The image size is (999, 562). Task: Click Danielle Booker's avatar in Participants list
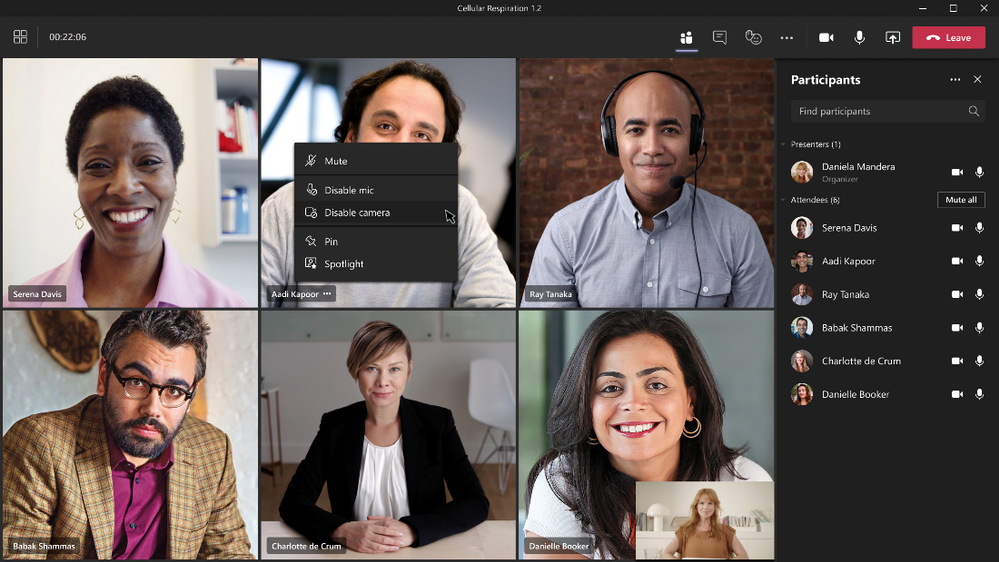pyautogui.click(x=801, y=394)
